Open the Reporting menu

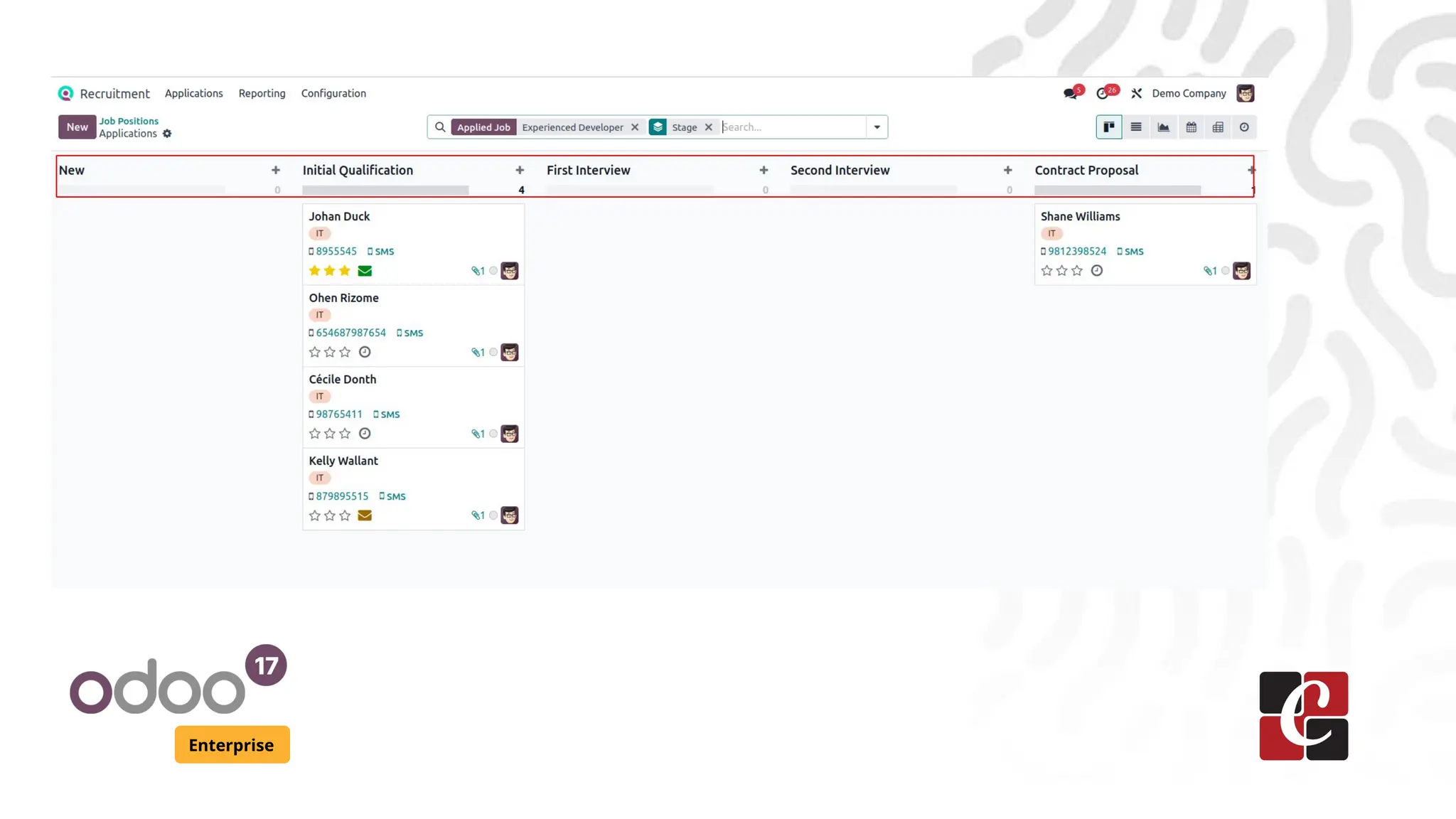coord(262,93)
